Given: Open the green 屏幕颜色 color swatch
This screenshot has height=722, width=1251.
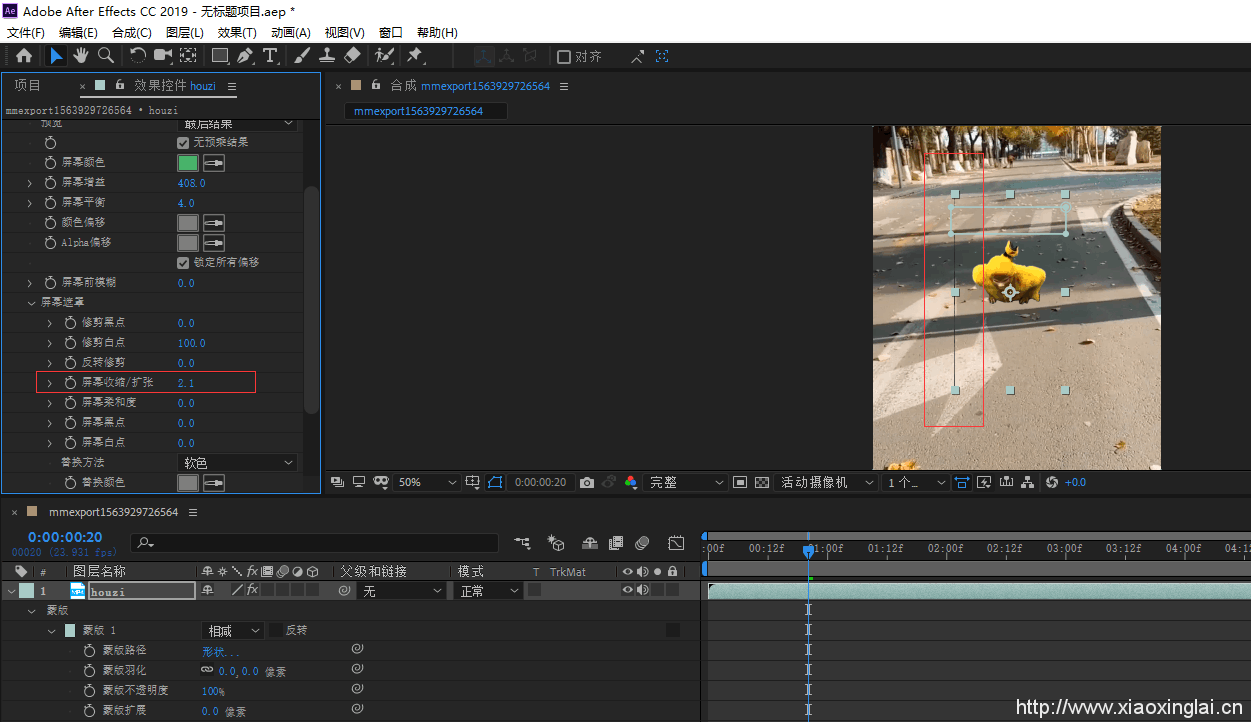Looking at the screenshot, I should click(188, 163).
